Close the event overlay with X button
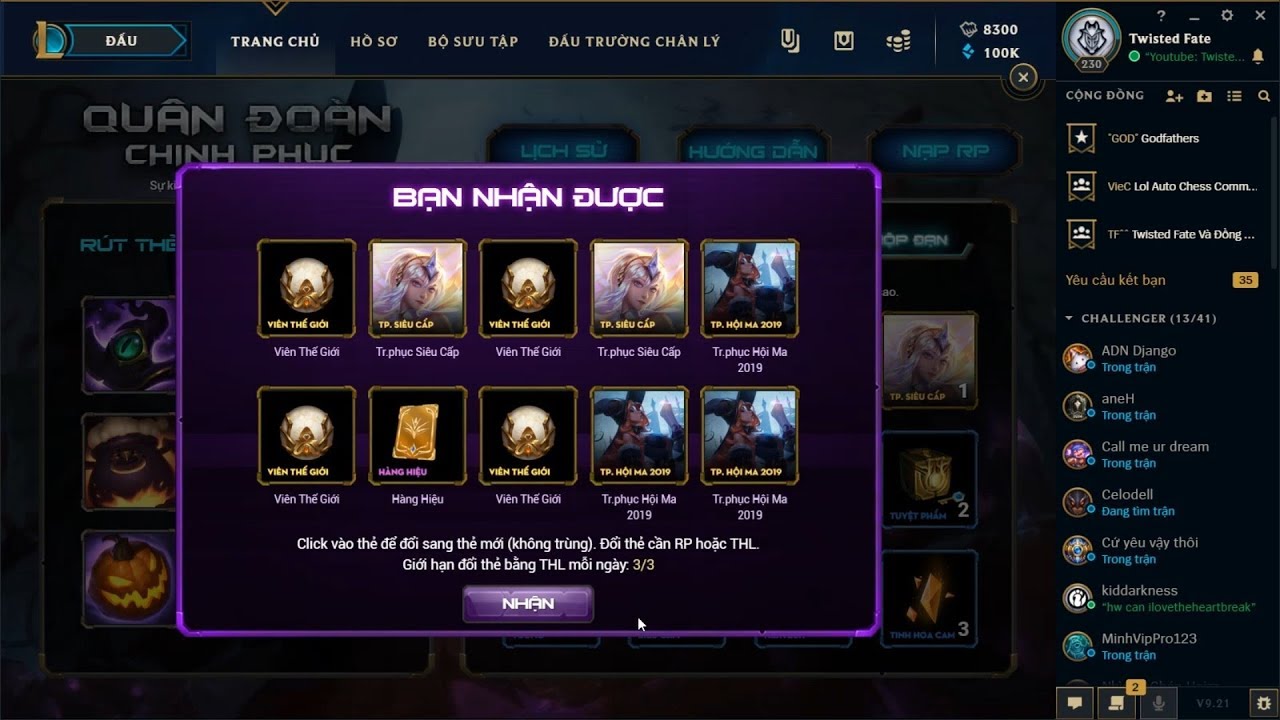Viewport: 1280px width, 720px height. pos(1022,77)
